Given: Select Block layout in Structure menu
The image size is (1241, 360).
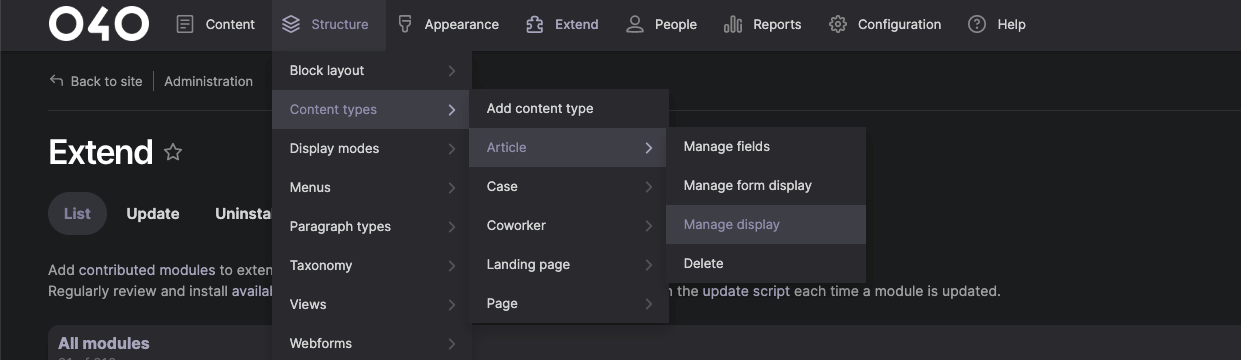Looking at the screenshot, I should pyautogui.click(x=370, y=71).
